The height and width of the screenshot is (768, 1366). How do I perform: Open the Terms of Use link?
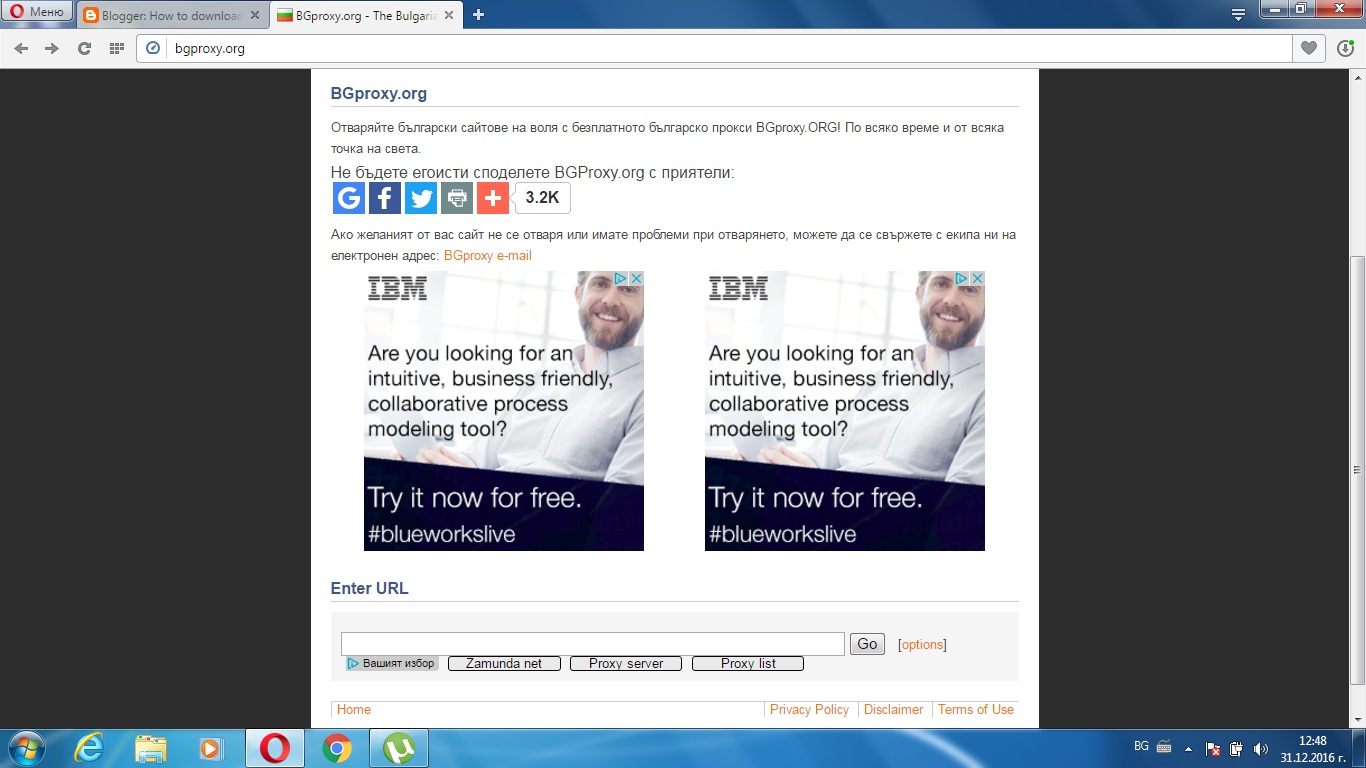976,710
